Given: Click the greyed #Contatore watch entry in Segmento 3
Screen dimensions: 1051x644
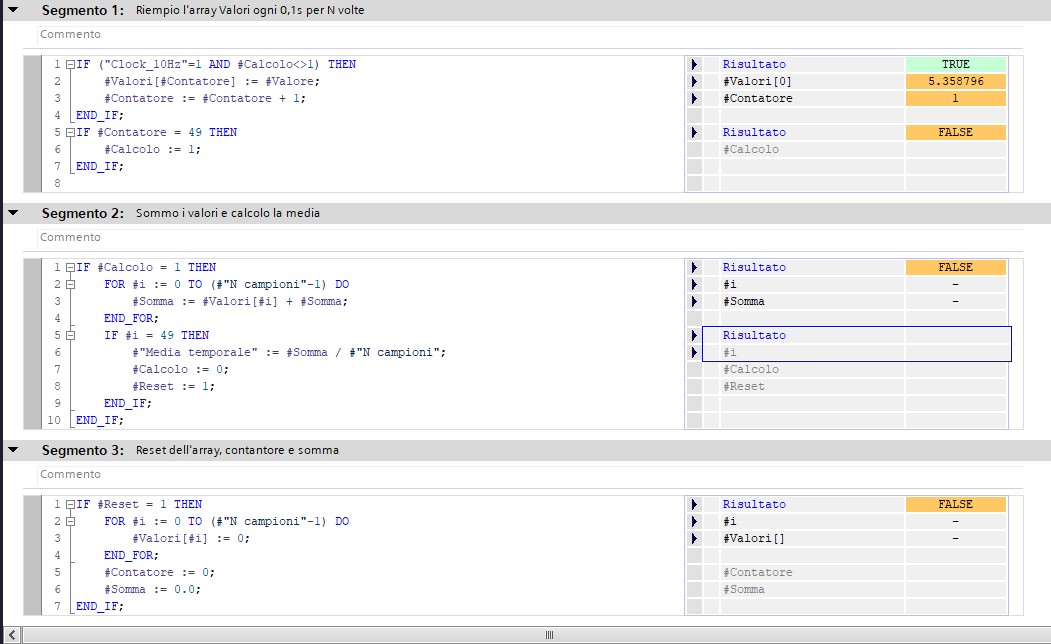Looking at the screenshot, I should pyautogui.click(x=757, y=572).
